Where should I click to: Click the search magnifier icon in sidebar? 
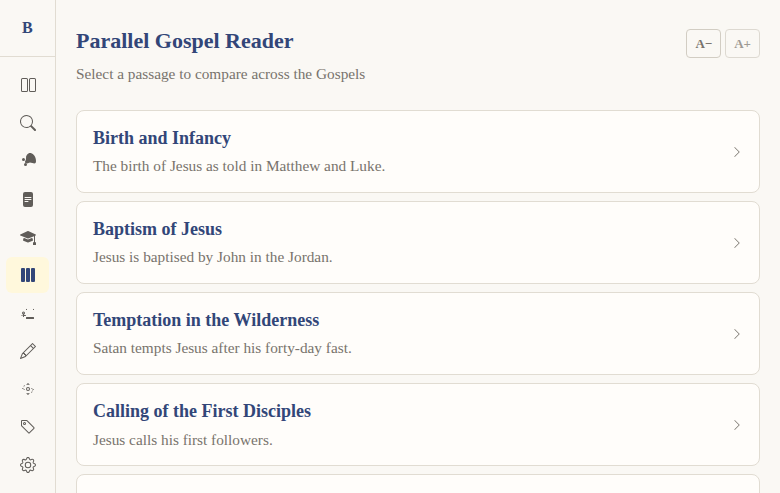click(x=28, y=123)
